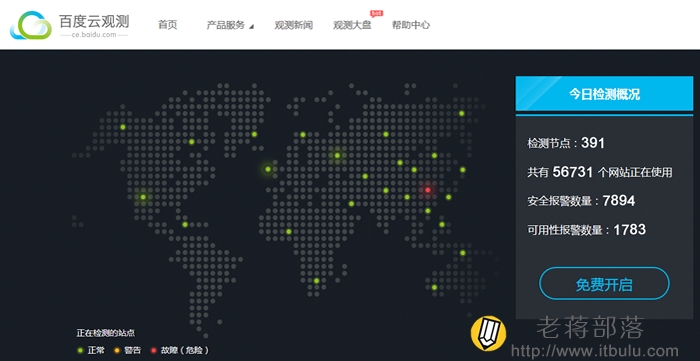Click the red fault node on map
700x361 pixels.
coord(428,190)
